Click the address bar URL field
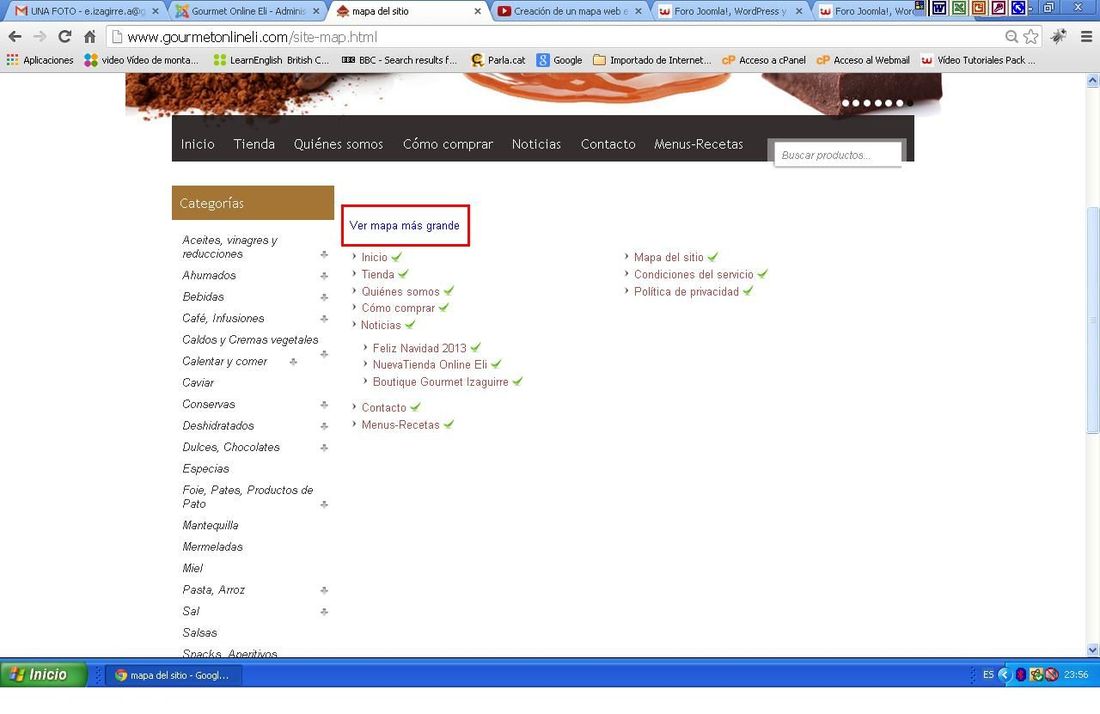This screenshot has width=1100, height=714. point(554,36)
